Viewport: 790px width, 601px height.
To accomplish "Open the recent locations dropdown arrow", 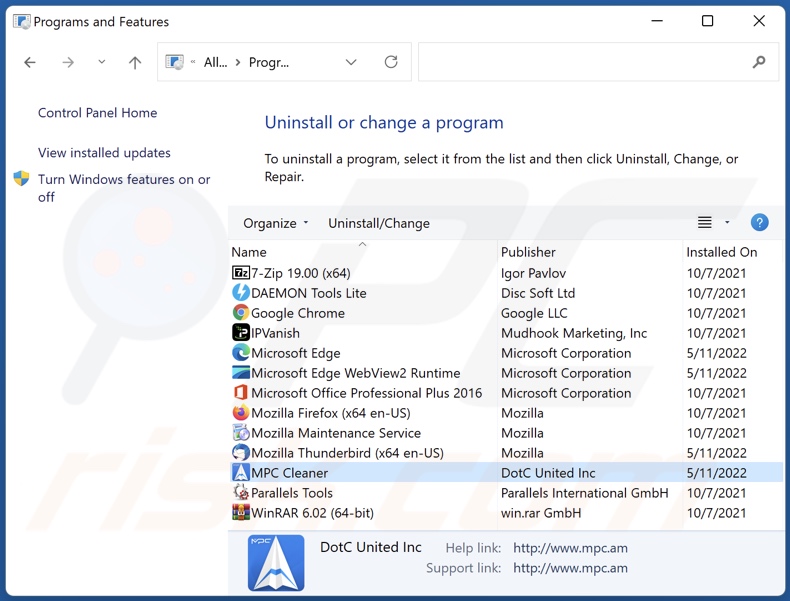I will [x=102, y=62].
